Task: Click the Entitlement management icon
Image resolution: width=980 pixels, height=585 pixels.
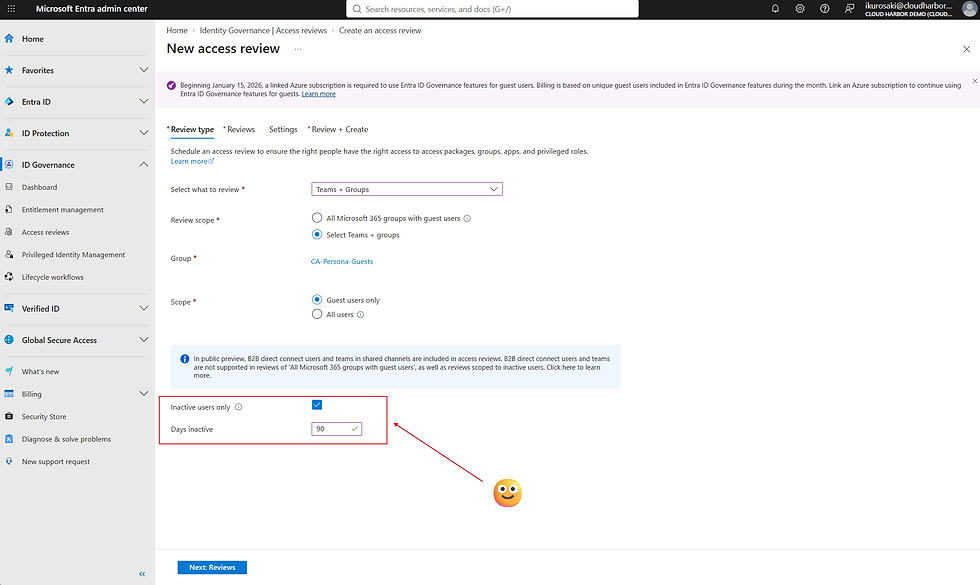Action: [9, 209]
